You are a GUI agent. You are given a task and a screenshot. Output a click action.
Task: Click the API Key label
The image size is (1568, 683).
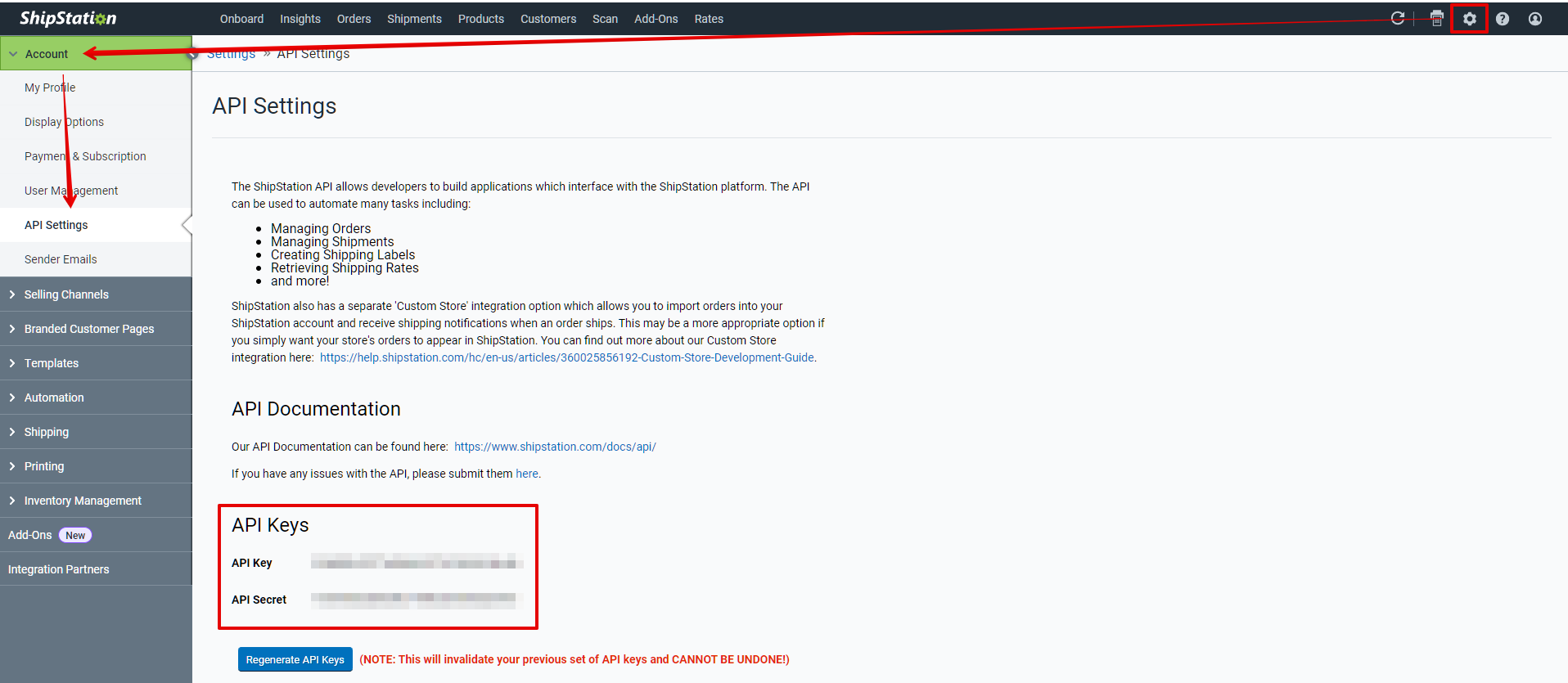tap(251, 563)
